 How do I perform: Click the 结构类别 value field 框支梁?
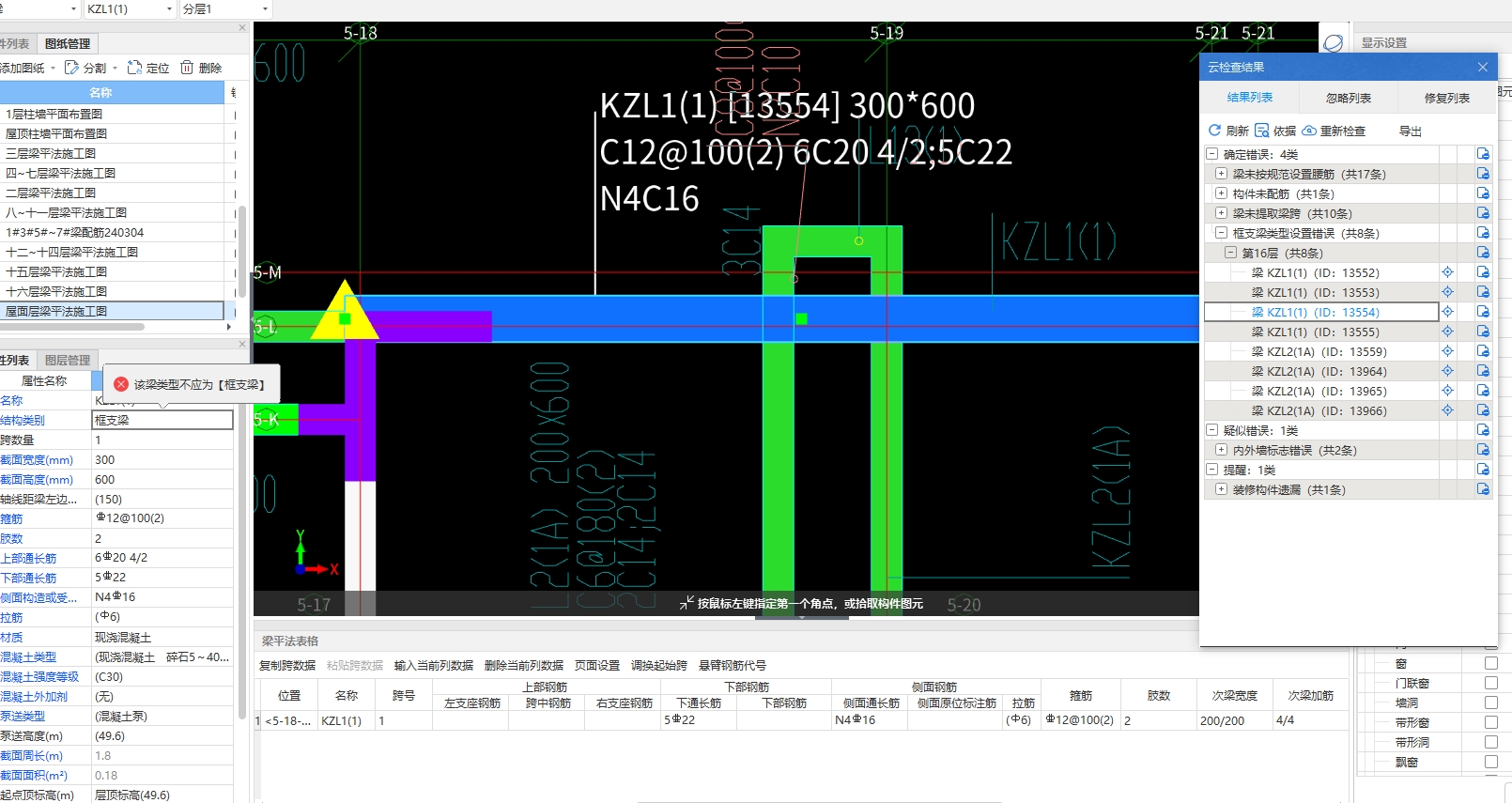point(162,420)
